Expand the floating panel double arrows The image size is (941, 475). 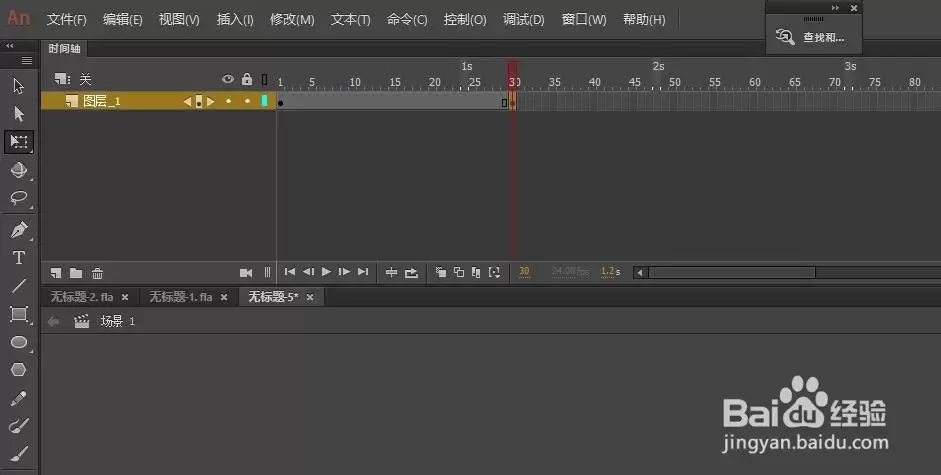(835, 8)
